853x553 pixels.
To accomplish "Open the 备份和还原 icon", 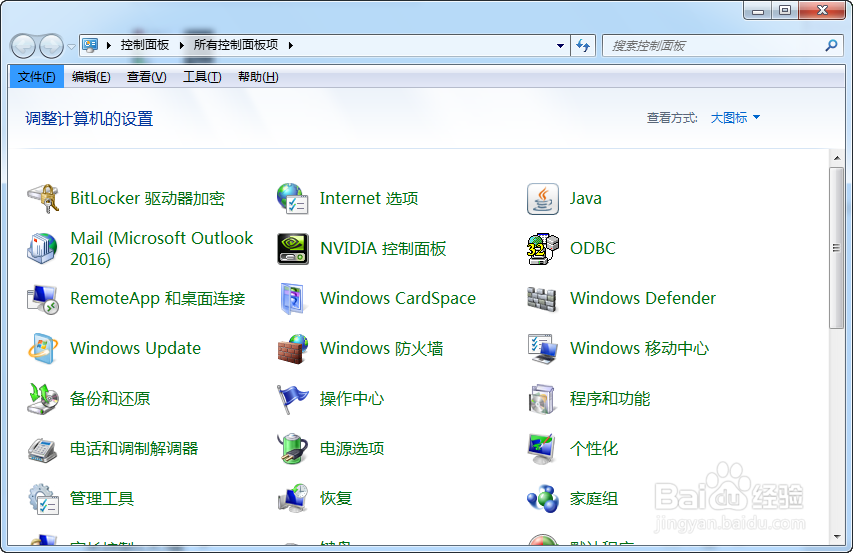I will click(x=43, y=399).
